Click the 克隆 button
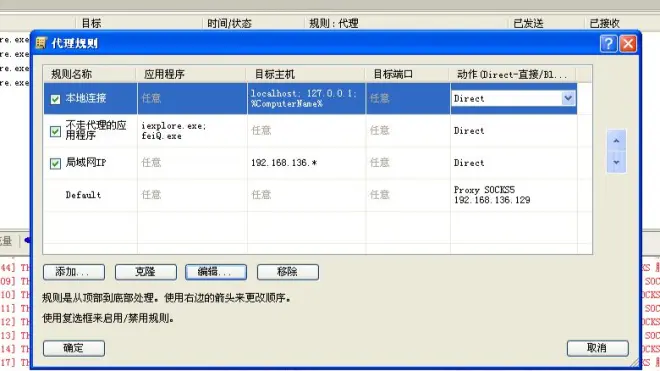Viewport: 660px width, 371px height. point(146,272)
